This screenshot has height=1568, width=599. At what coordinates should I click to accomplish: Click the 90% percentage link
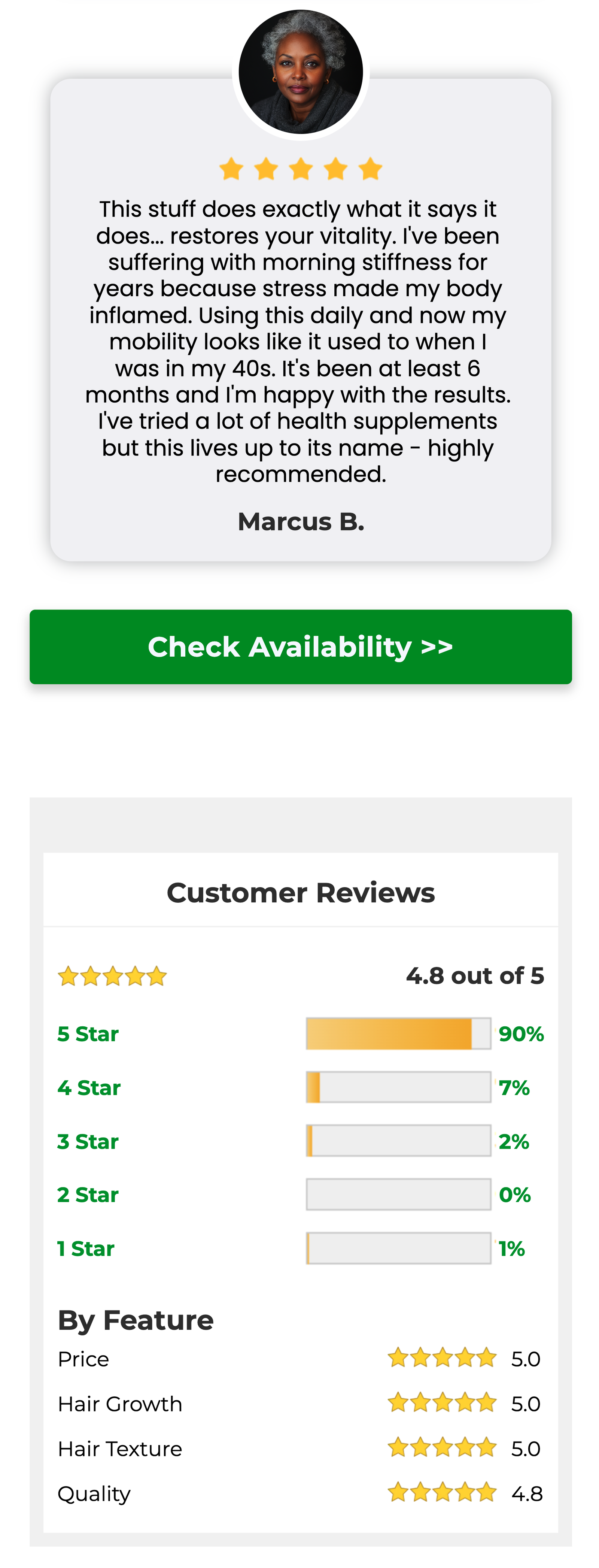click(x=521, y=1033)
